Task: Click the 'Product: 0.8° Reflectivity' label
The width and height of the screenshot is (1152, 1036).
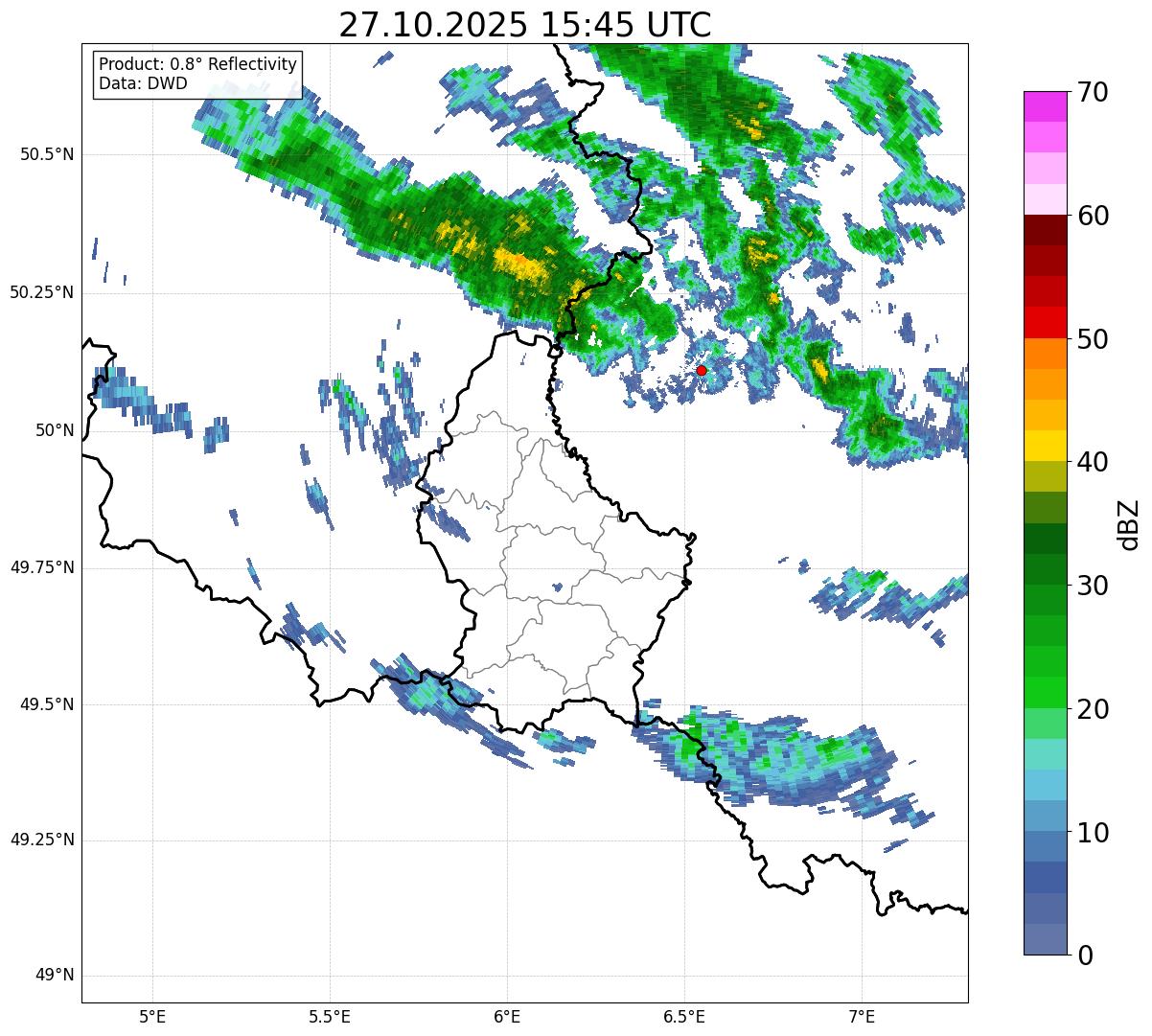Action: pyautogui.click(x=198, y=64)
